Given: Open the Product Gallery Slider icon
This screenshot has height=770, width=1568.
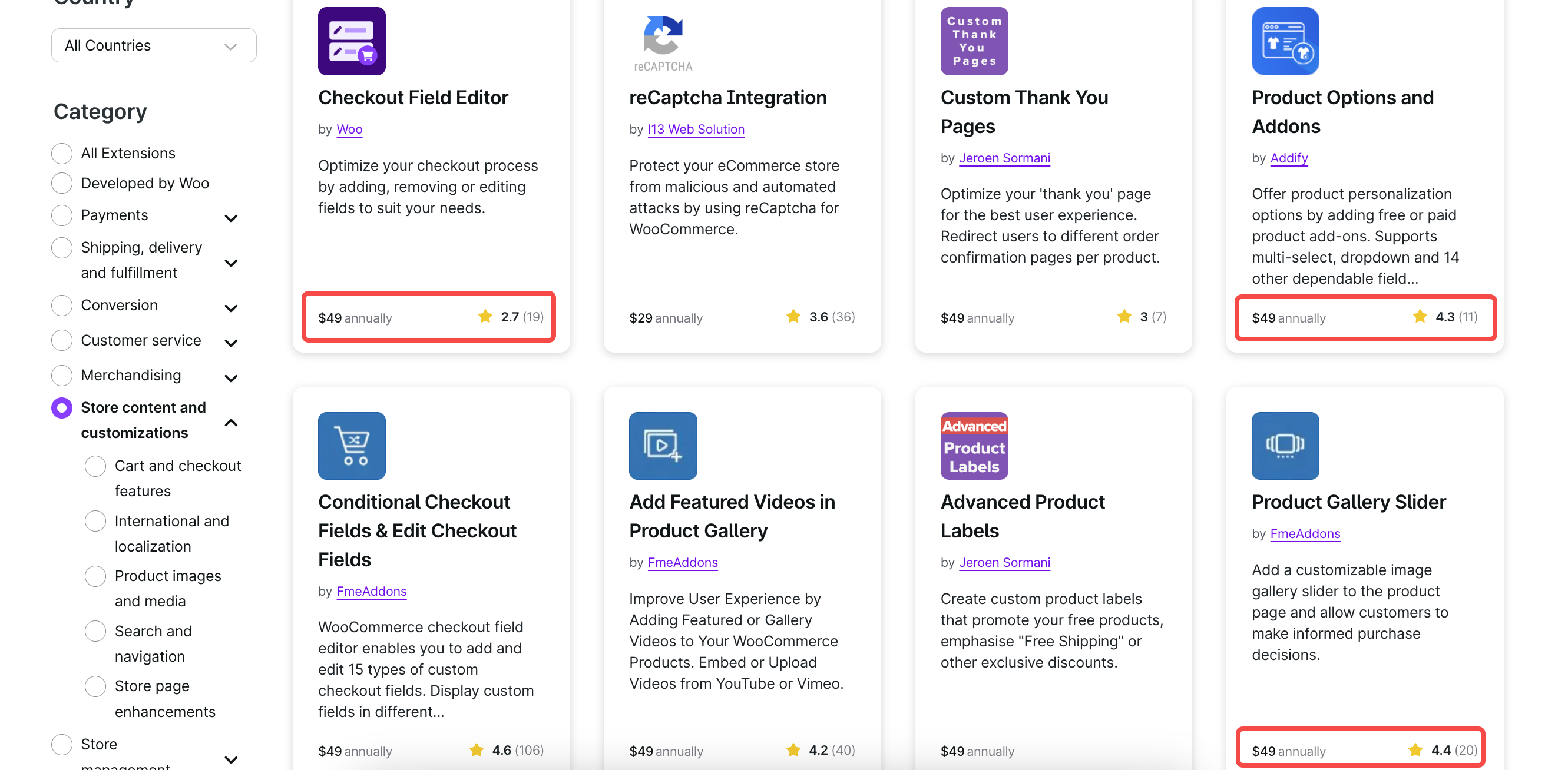Looking at the screenshot, I should [x=1285, y=446].
